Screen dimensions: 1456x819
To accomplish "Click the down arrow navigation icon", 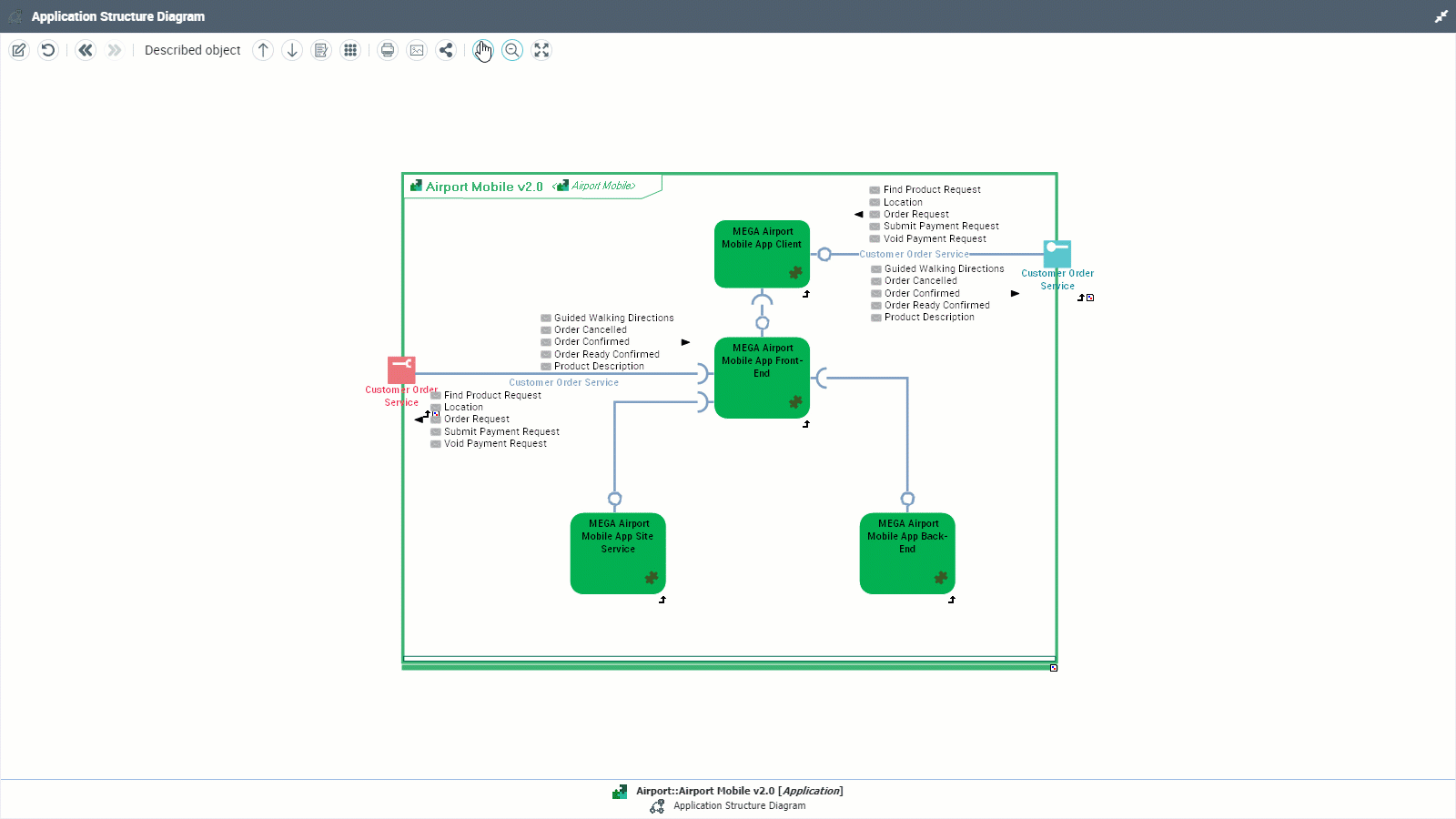I will point(292,50).
